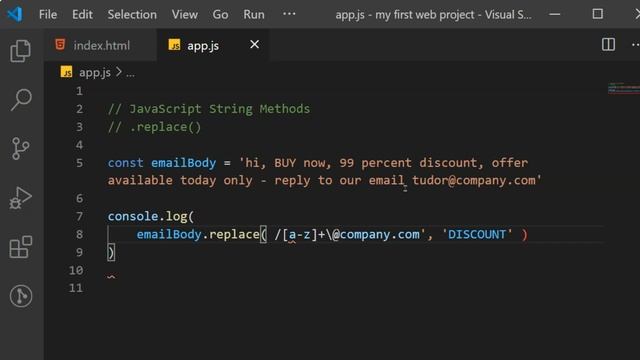Click line number 5 in gutter

(x=79, y=163)
